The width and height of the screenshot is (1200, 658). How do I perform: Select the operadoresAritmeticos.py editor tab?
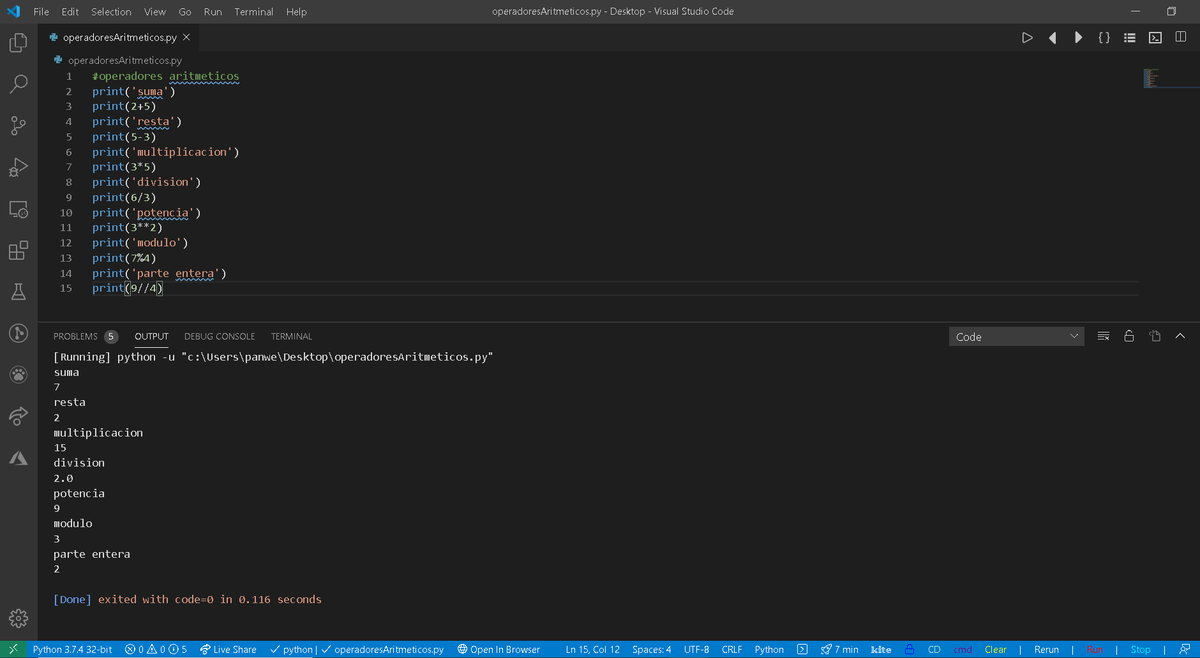click(120, 37)
